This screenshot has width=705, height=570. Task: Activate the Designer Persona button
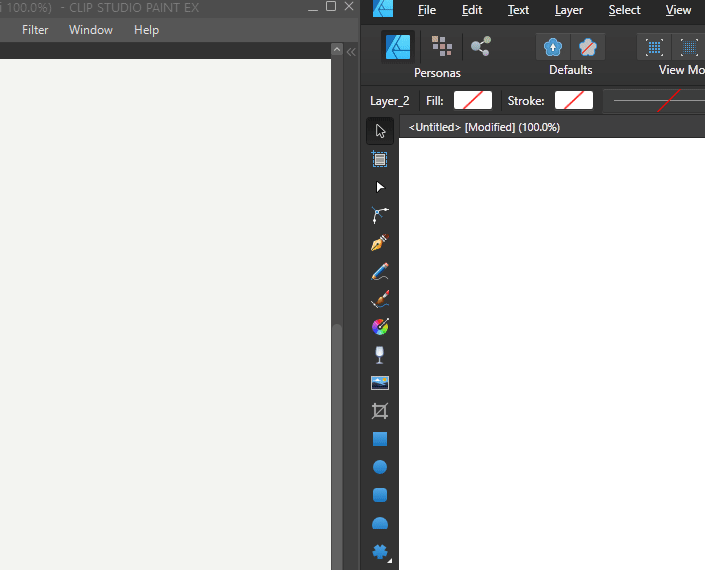click(398, 46)
